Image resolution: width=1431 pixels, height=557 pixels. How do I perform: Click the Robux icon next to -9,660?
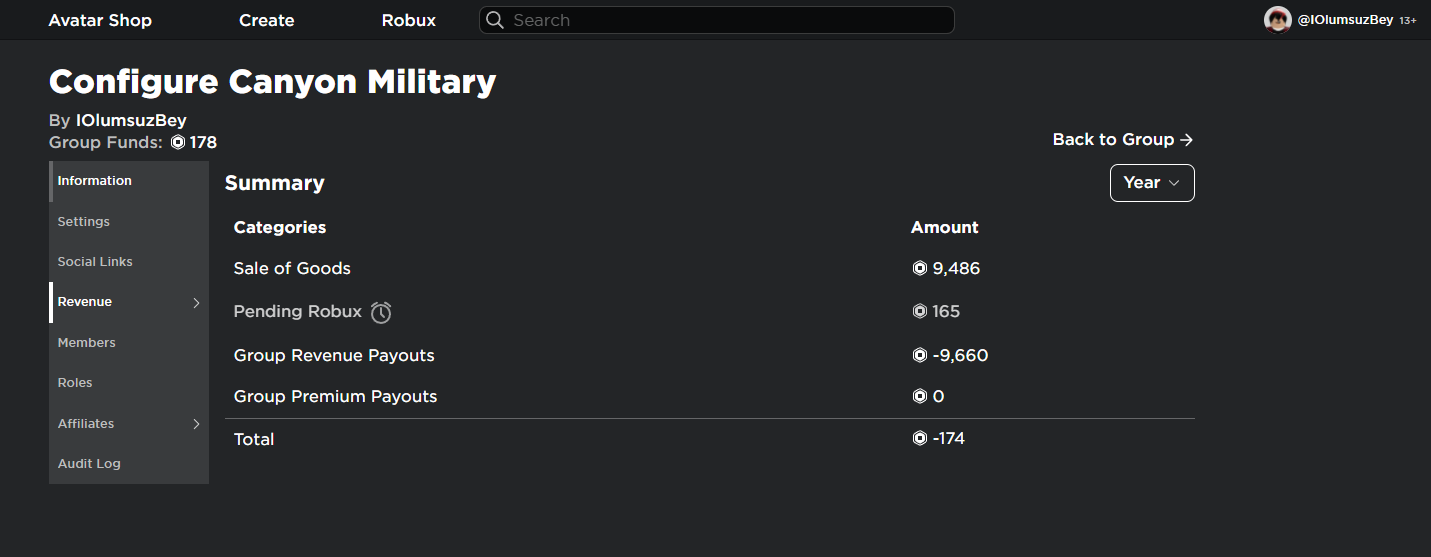[920, 355]
